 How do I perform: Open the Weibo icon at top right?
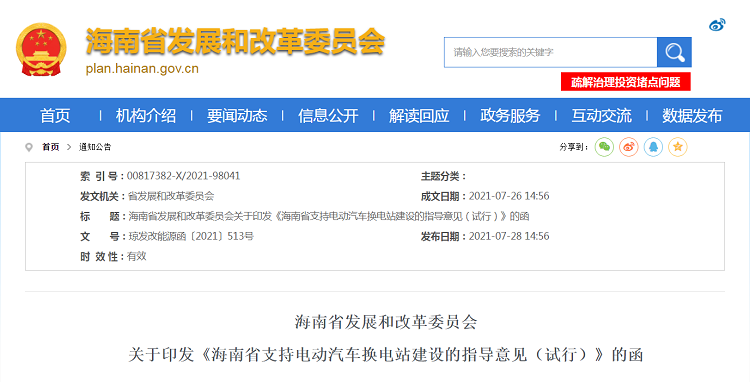(717, 24)
